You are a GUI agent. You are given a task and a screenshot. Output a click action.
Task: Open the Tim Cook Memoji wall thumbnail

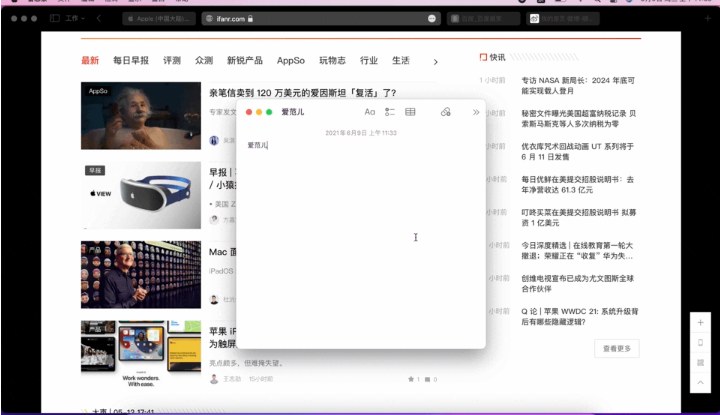click(x=141, y=275)
